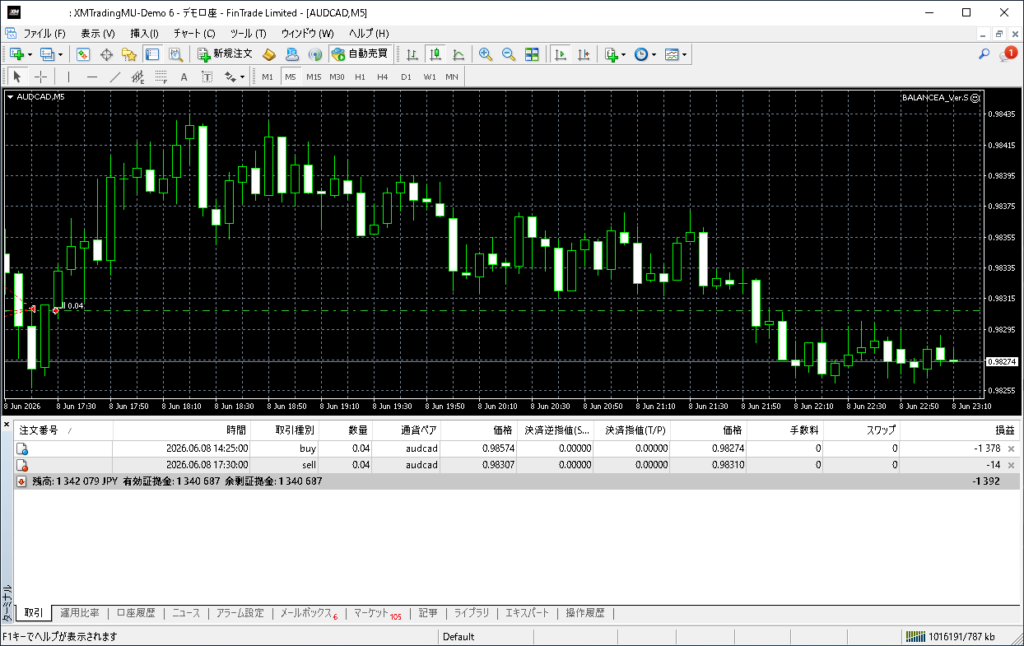Switch timeframe to M1
1024x646 pixels.
pyautogui.click(x=267, y=76)
